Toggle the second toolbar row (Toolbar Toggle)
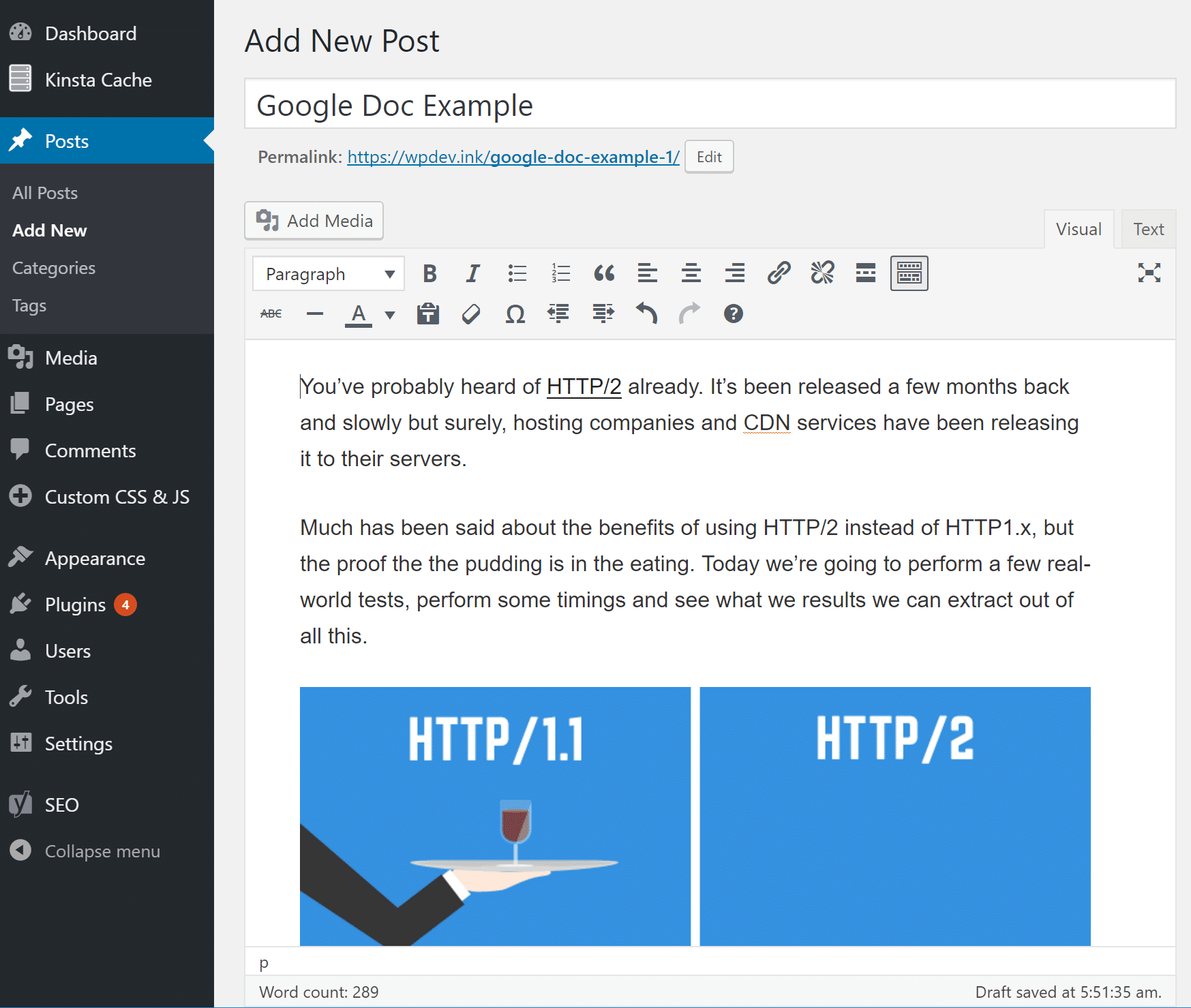 909,273
